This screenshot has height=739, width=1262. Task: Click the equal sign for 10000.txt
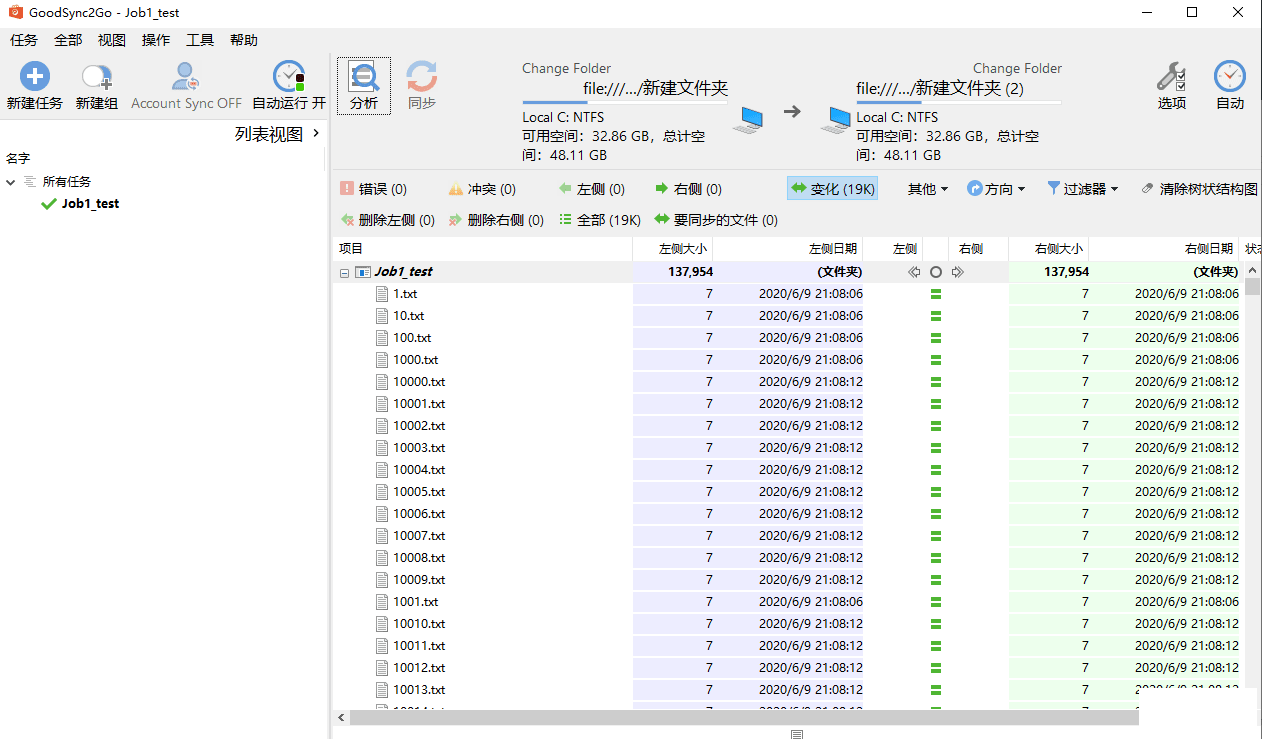(x=936, y=382)
